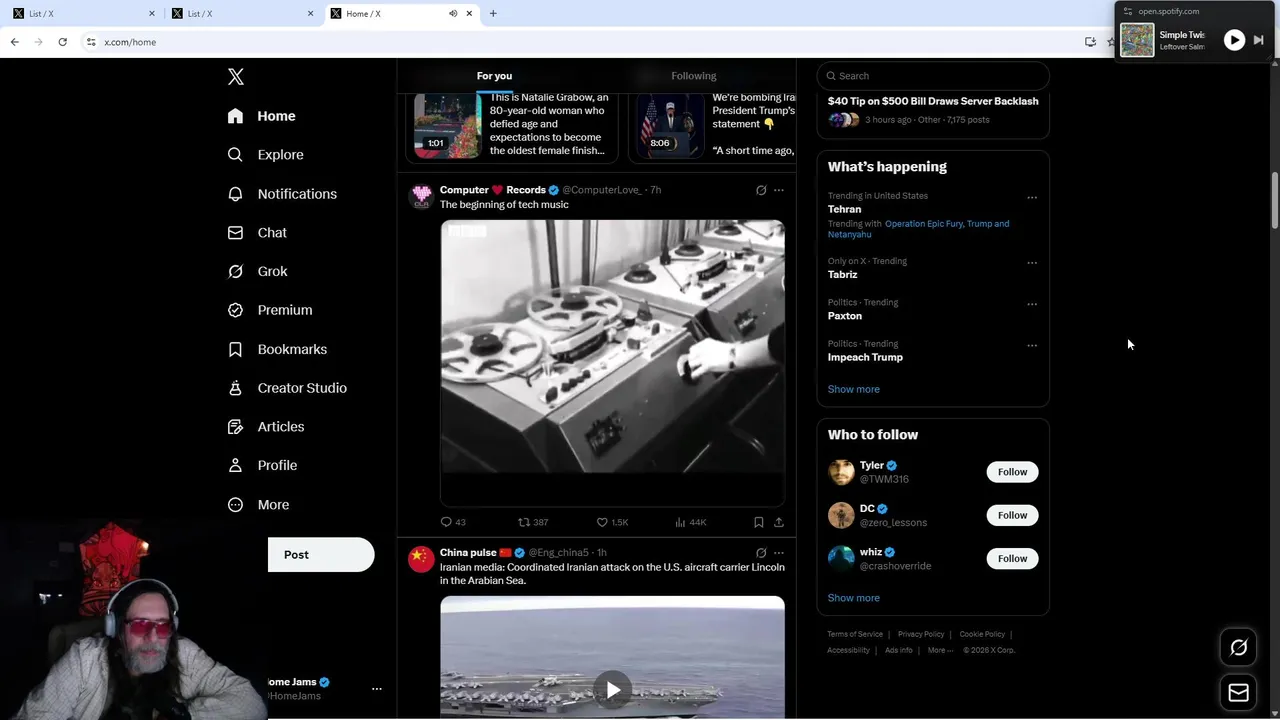The image size is (1280, 720).
Task: Open the Impeach Trump trending topic
Action: coord(865,357)
